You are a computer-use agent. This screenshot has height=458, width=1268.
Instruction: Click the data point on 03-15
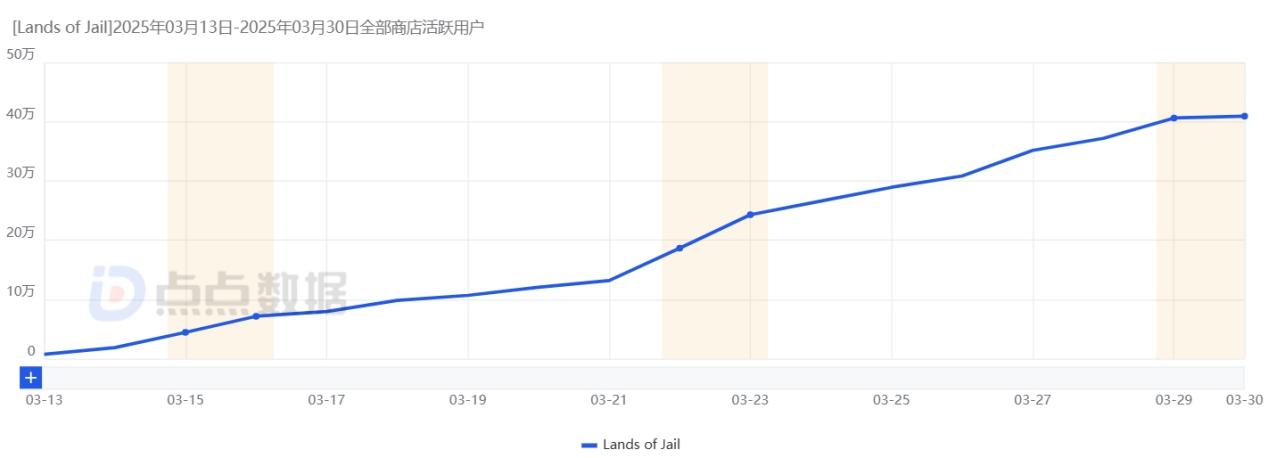click(x=185, y=332)
